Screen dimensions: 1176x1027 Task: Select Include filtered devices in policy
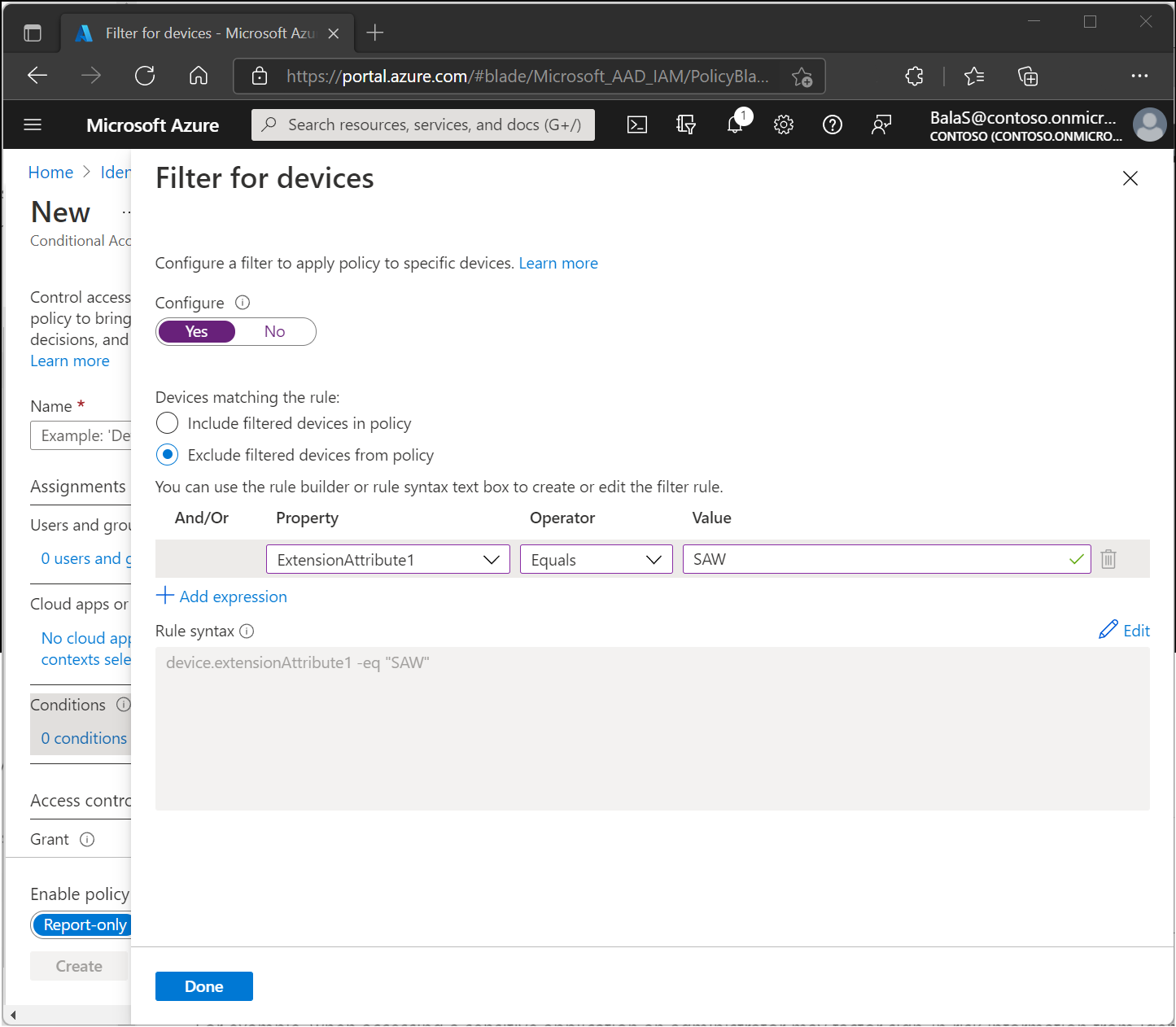[x=167, y=423]
